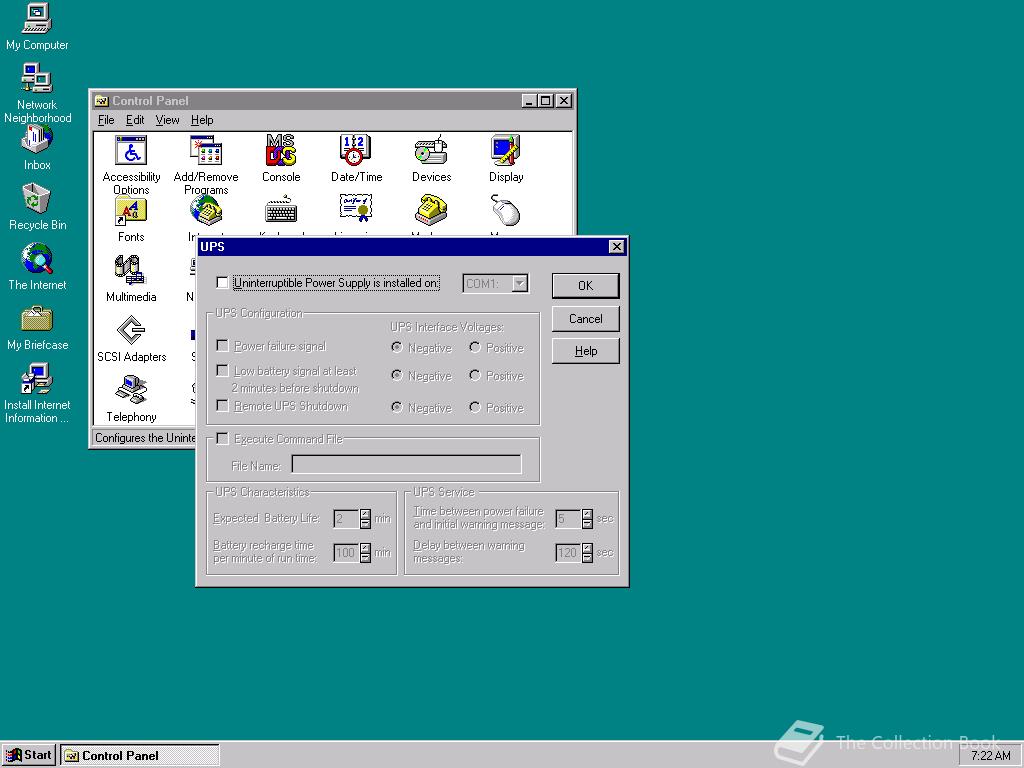Screen dimensions: 1024x768
Task: Increase Battery recharge time spinner
Action: [365, 548]
